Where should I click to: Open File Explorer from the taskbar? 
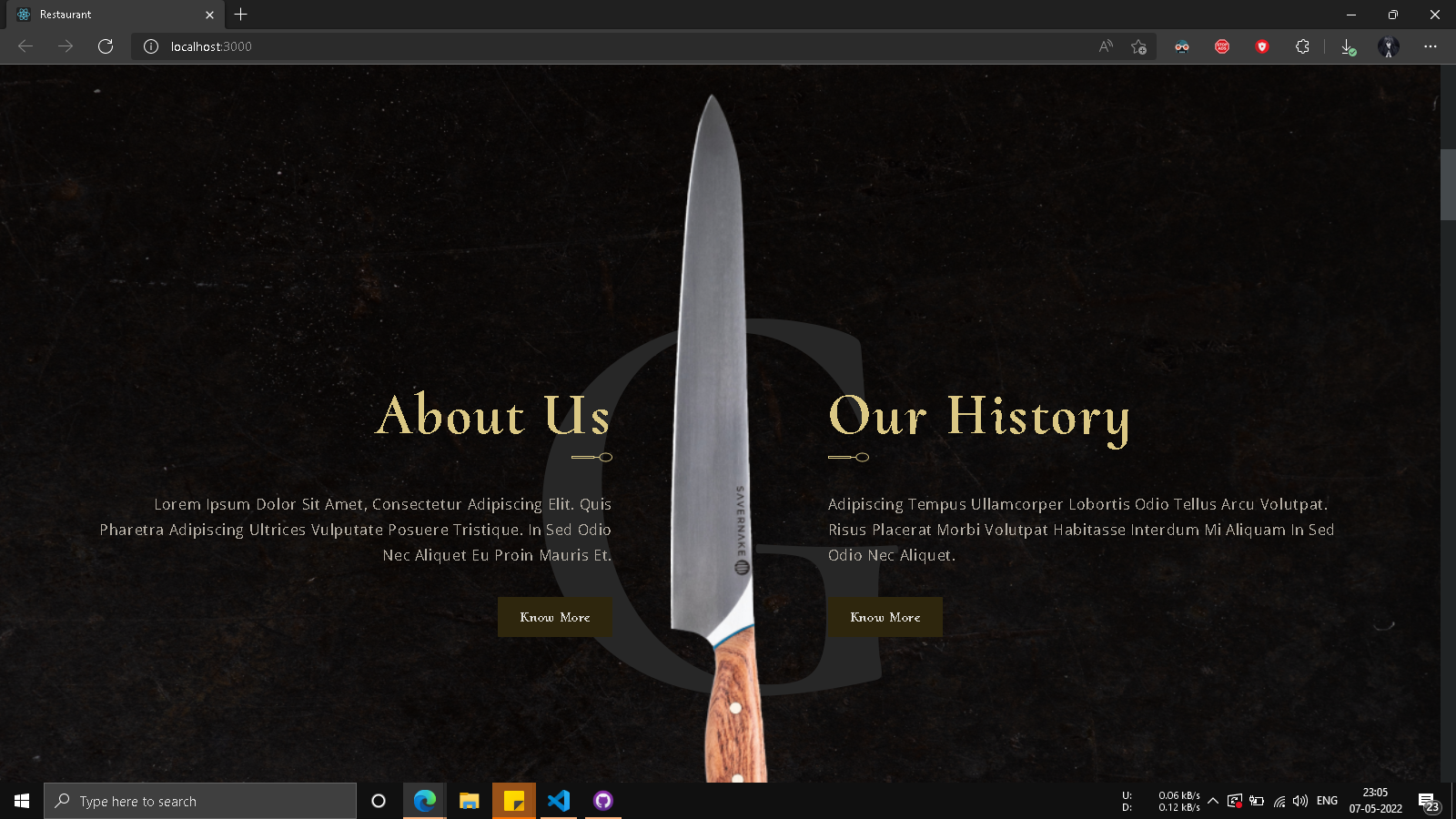(x=470, y=801)
